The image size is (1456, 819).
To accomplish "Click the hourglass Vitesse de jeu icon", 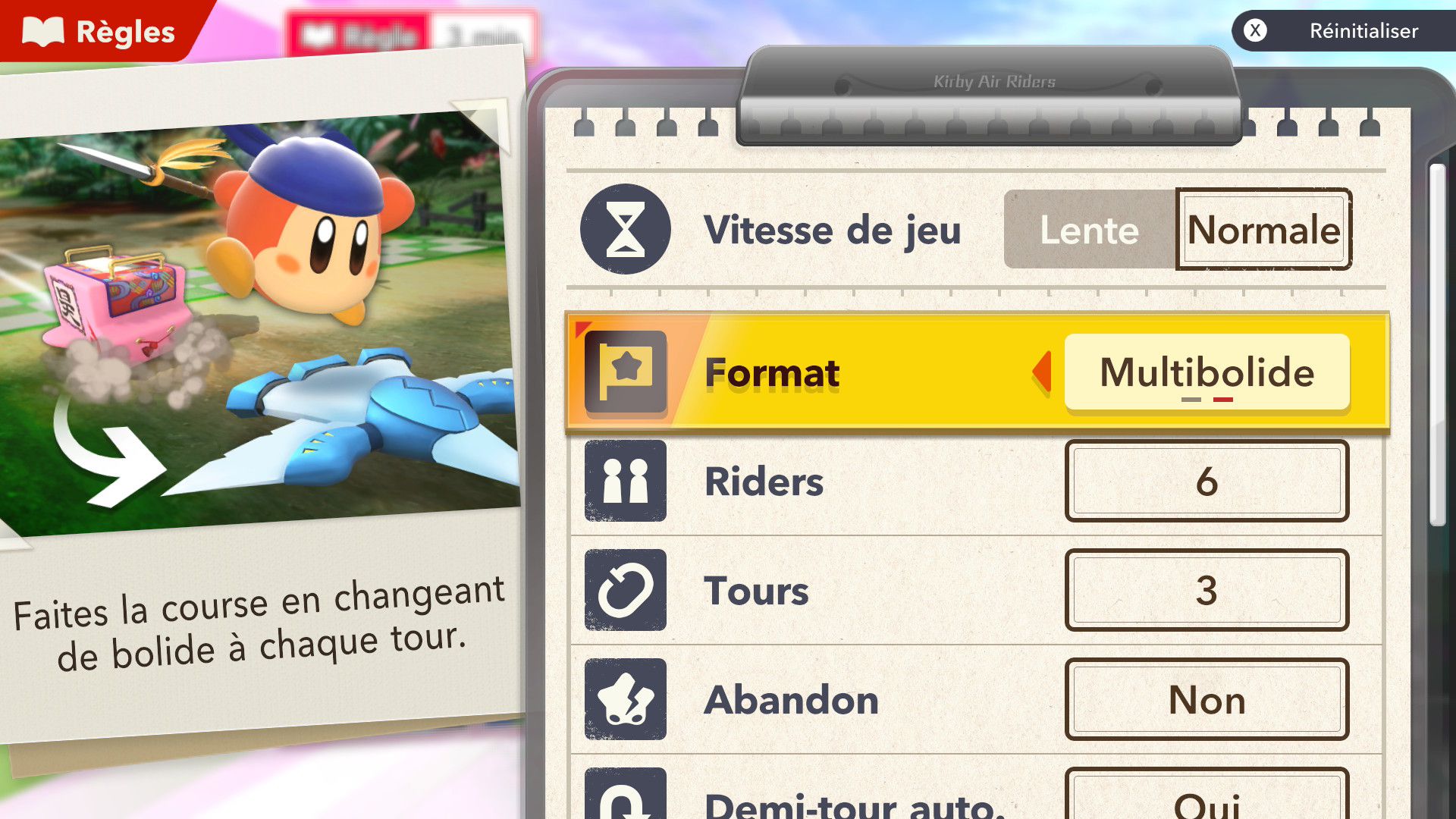I will click(x=626, y=229).
